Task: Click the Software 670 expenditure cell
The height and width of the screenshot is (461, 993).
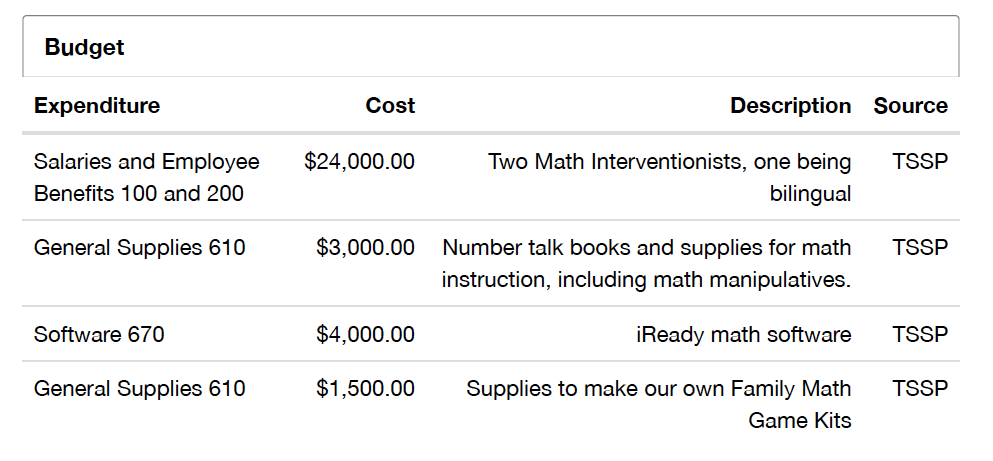Action: [x=99, y=334]
